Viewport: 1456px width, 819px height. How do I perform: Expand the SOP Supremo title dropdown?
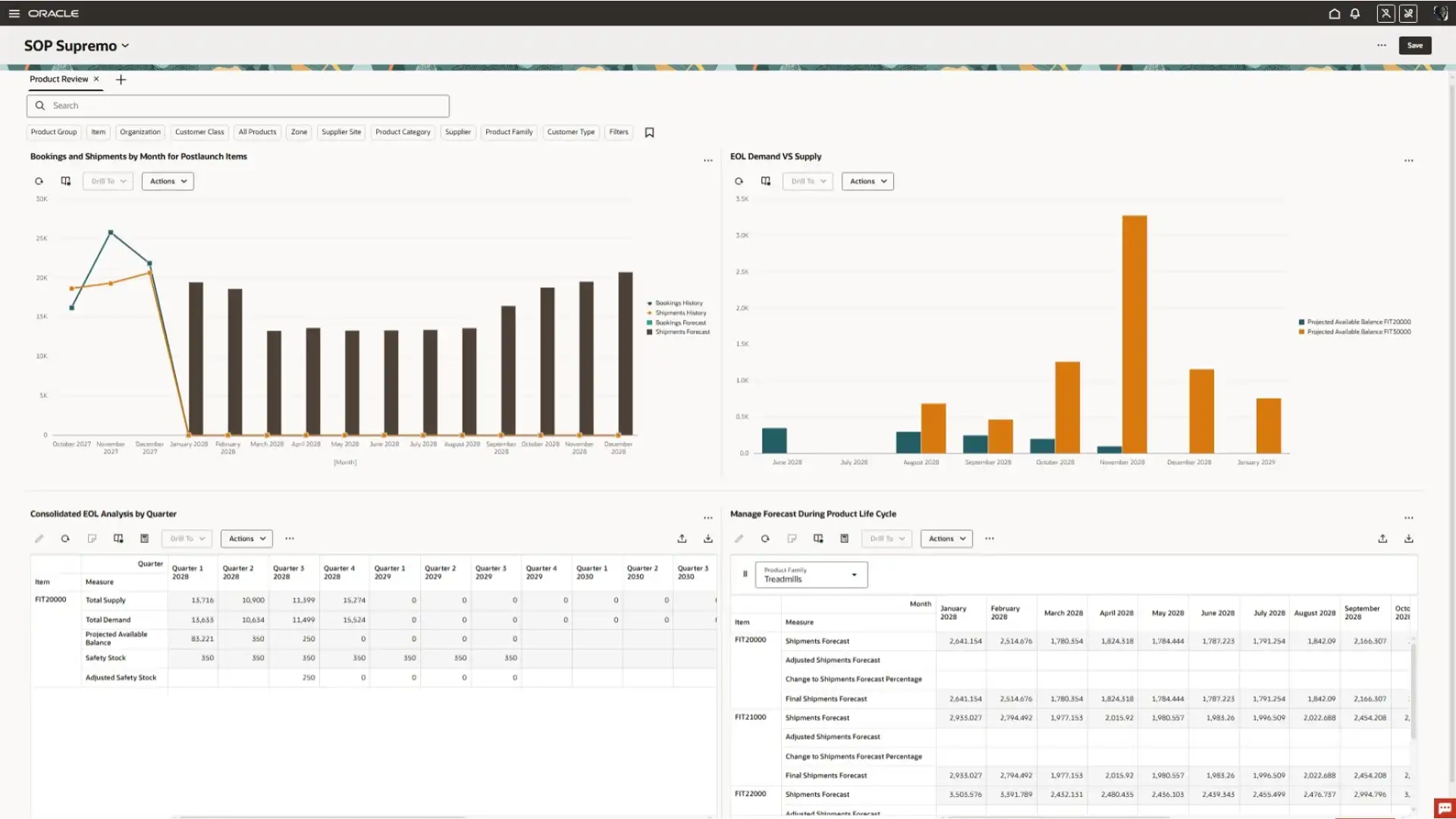point(125,45)
